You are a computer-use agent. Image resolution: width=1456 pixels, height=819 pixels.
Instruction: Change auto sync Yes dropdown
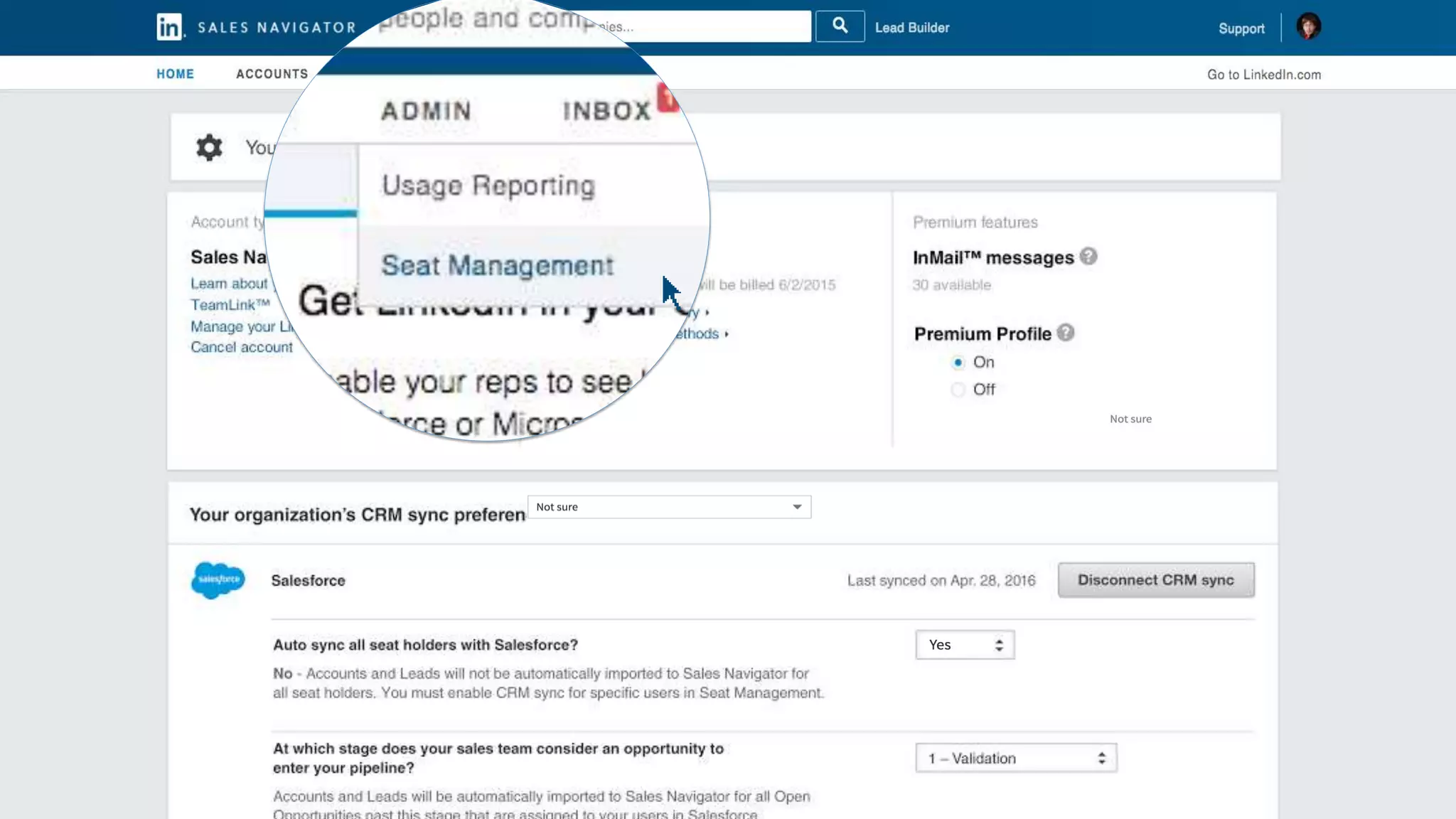click(x=964, y=645)
